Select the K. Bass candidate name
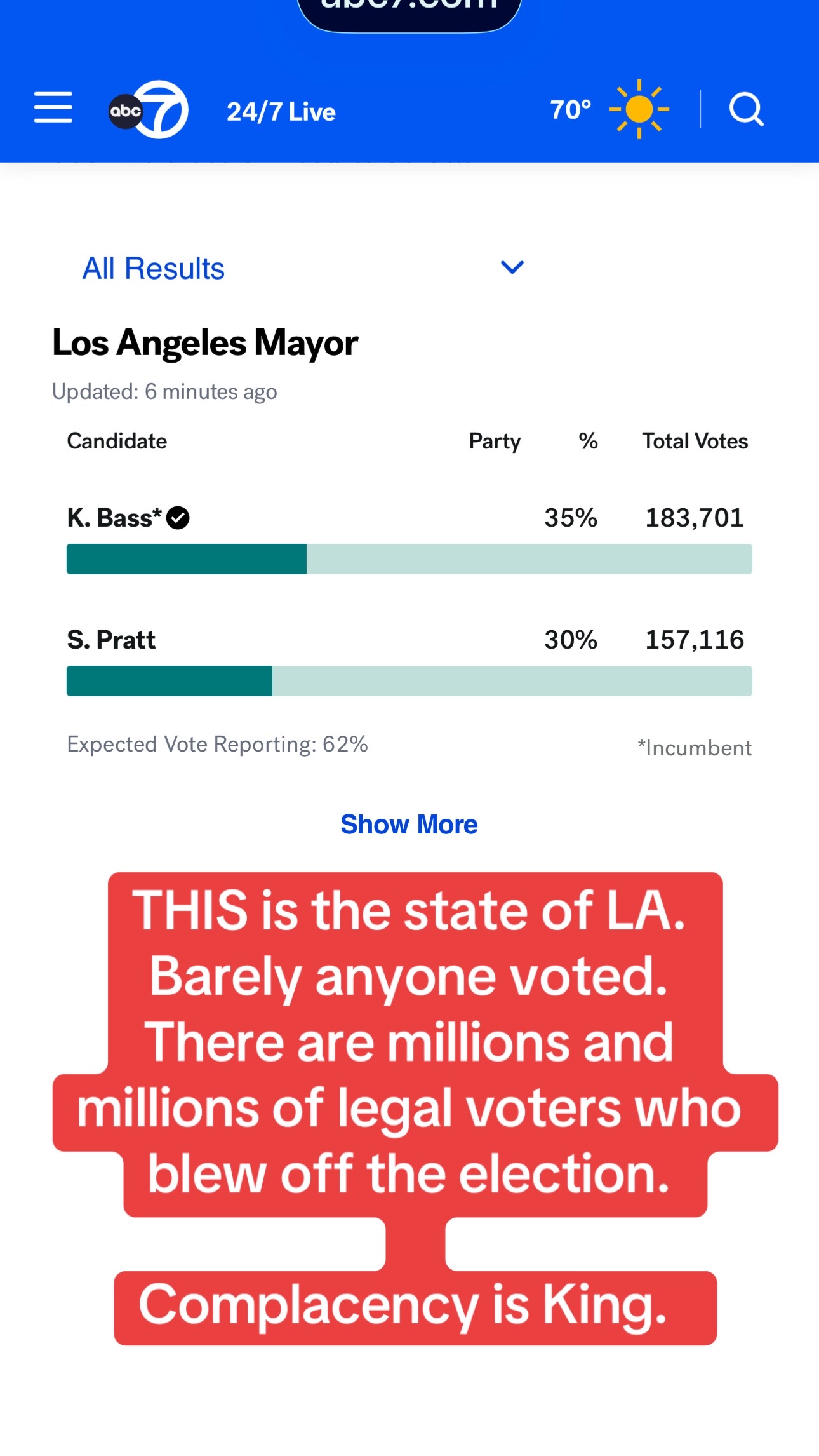Viewport: 819px width, 1456px height. point(114,518)
